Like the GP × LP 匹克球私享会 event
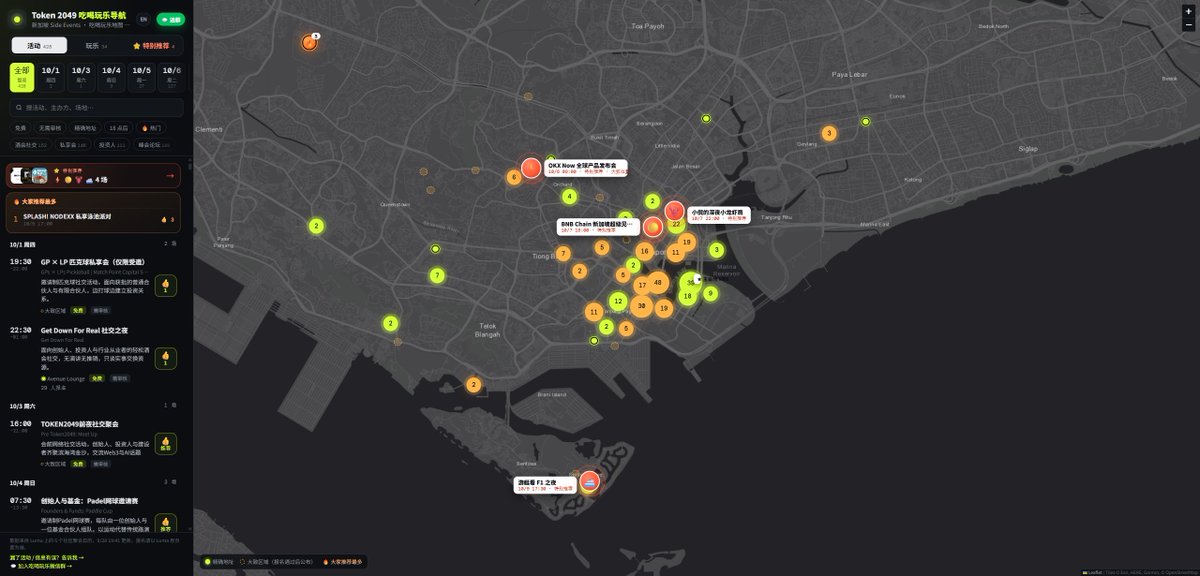The height and width of the screenshot is (576, 1200). (x=166, y=286)
